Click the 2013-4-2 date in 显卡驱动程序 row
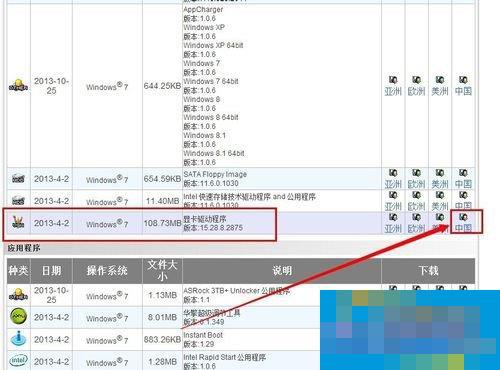Screen dimensions: 500x370 point(51,223)
